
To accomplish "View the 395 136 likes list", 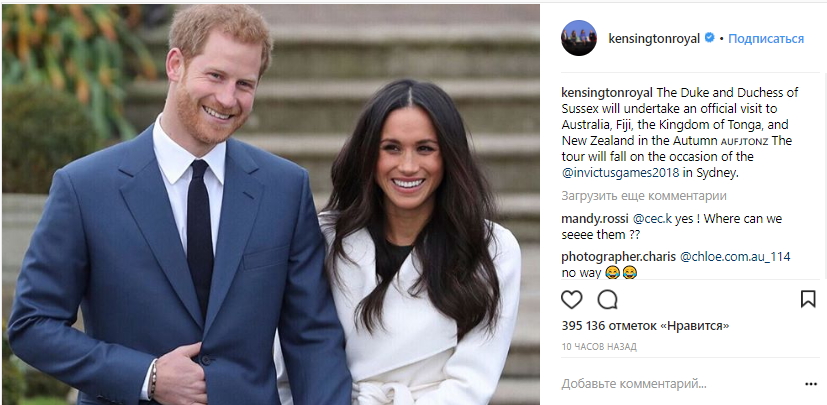I will point(645,326).
